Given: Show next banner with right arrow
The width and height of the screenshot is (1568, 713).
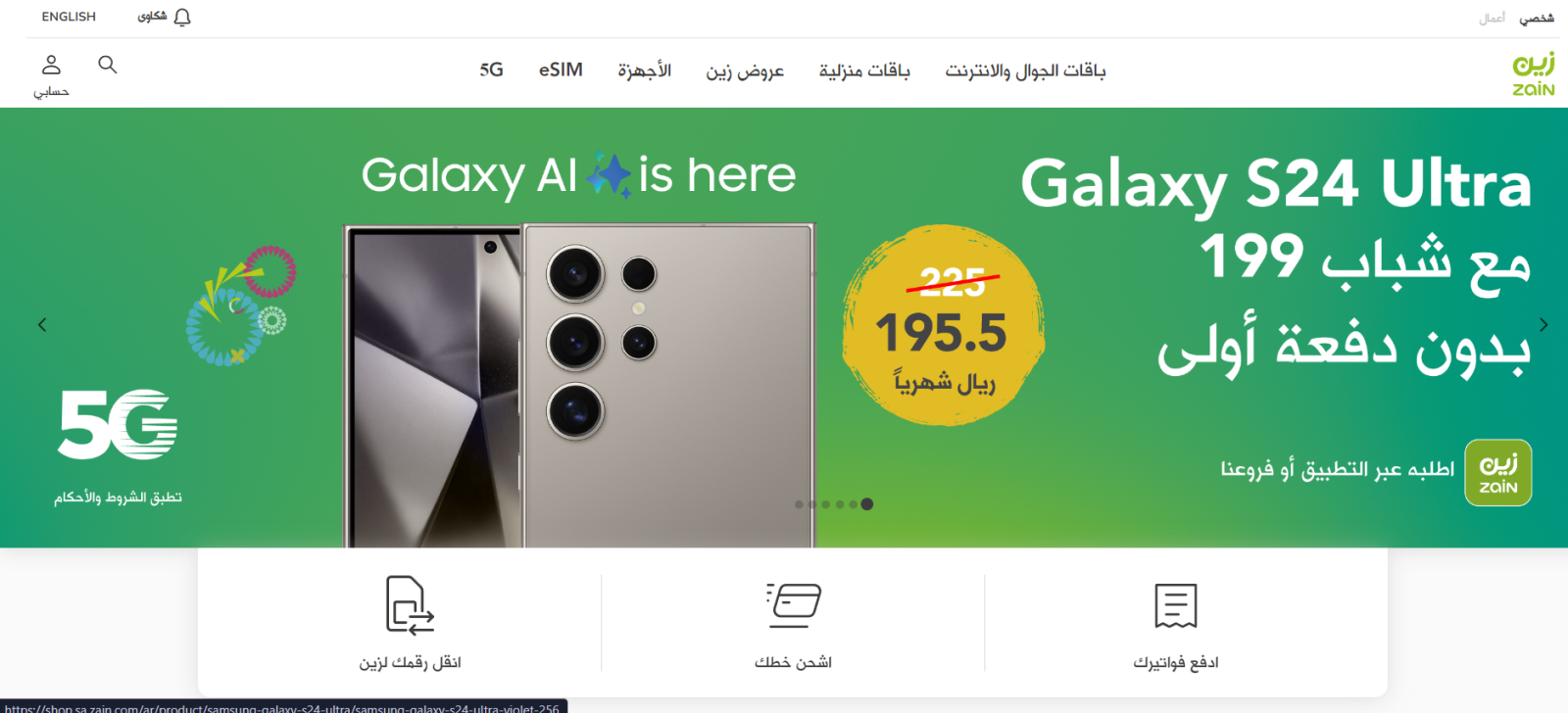Looking at the screenshot, I should pyautogui.click(x=1543, y=324).
